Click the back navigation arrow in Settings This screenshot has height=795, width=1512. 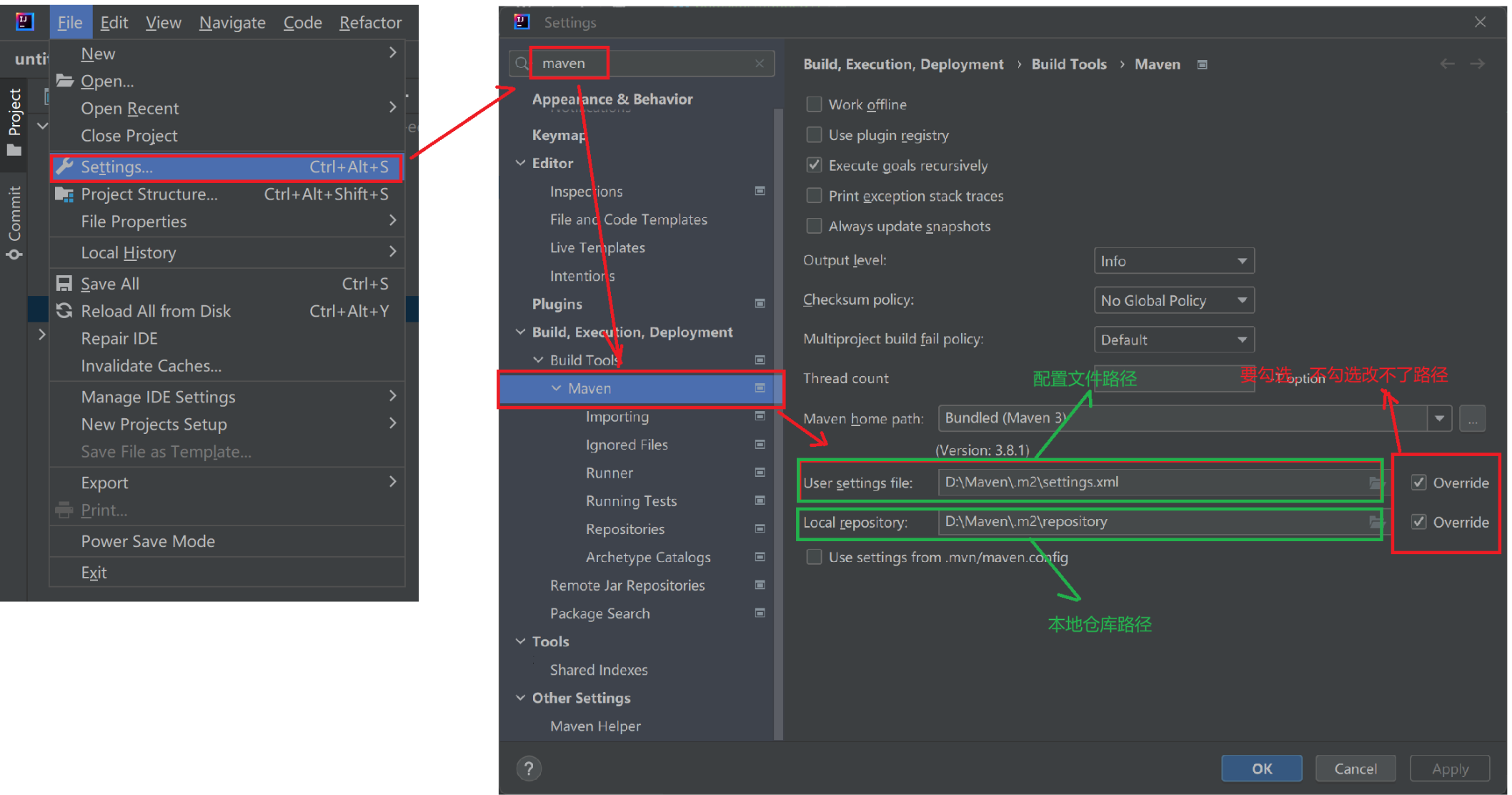(x=1447, y=64)
